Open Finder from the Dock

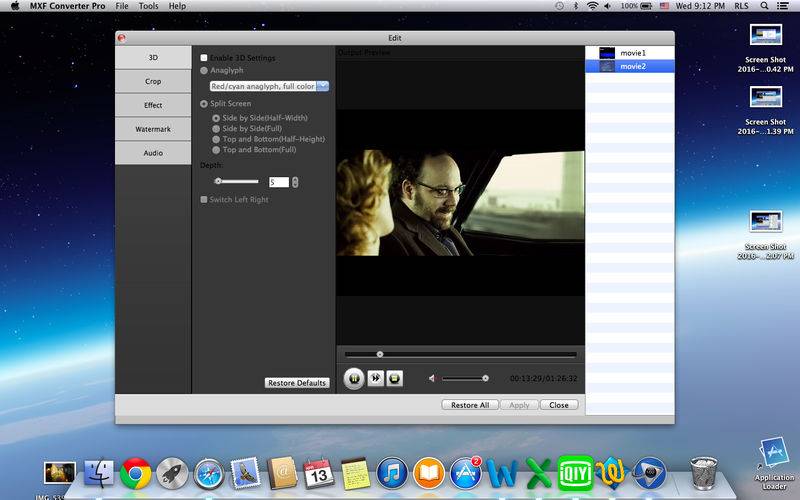point(98,473)
